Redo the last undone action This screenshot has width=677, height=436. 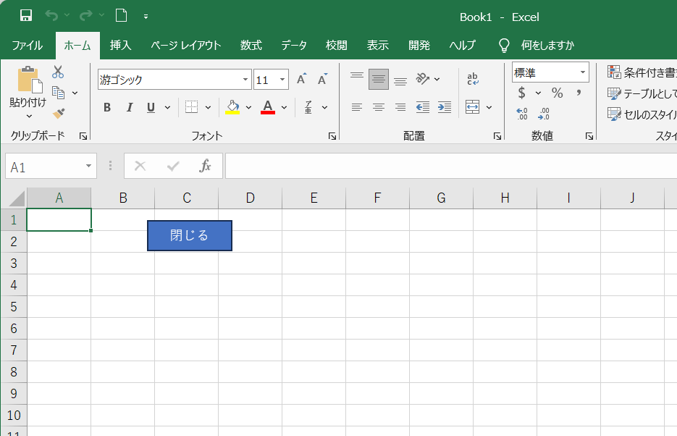(x=86, y=16)
